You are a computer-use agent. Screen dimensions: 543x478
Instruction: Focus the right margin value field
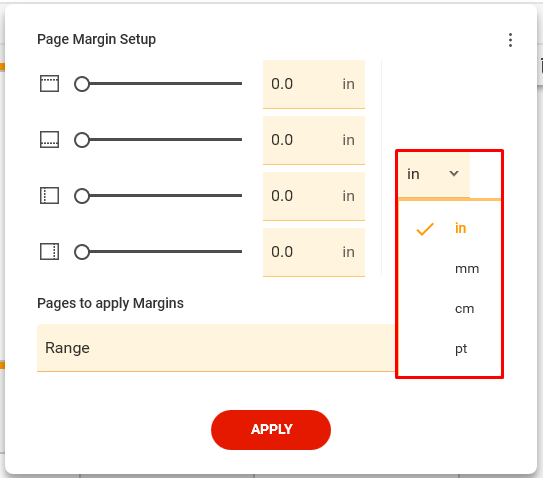coord(314,252)
